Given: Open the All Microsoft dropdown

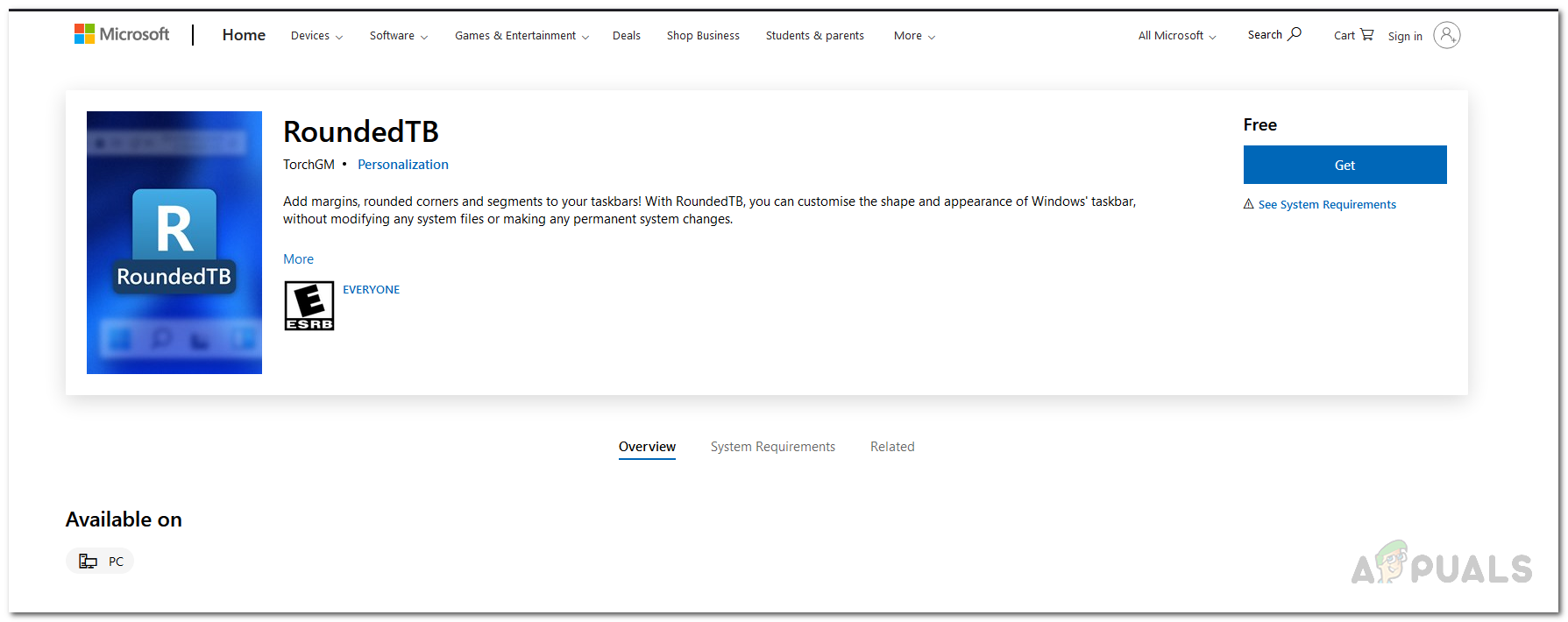Looking at the screenshot, I should (x=1176, y=36).
